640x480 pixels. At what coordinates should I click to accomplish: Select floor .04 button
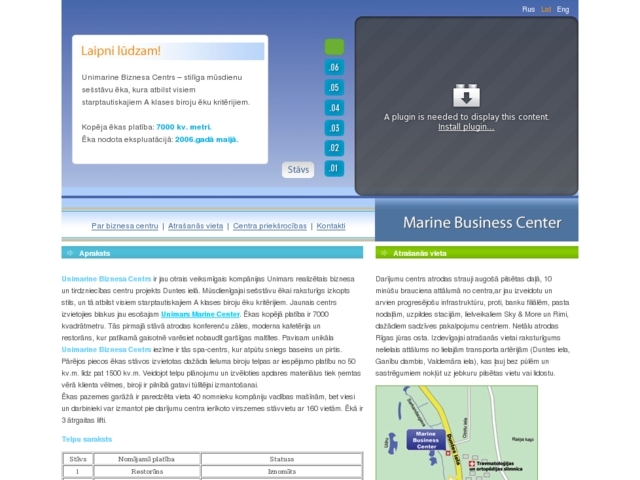coord(334,108)
